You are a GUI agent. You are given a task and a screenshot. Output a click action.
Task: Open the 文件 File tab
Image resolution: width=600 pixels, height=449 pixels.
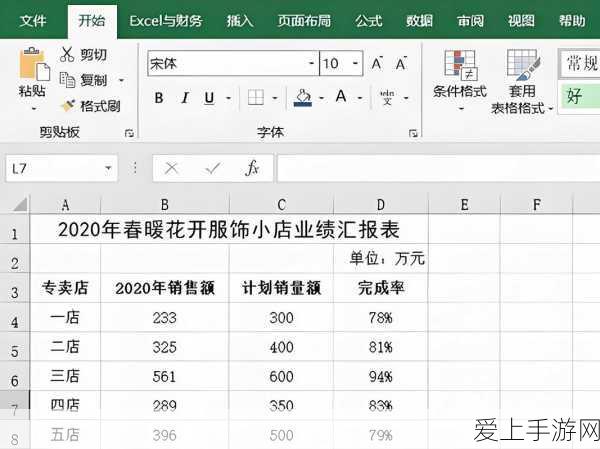(x=33, y=20)
